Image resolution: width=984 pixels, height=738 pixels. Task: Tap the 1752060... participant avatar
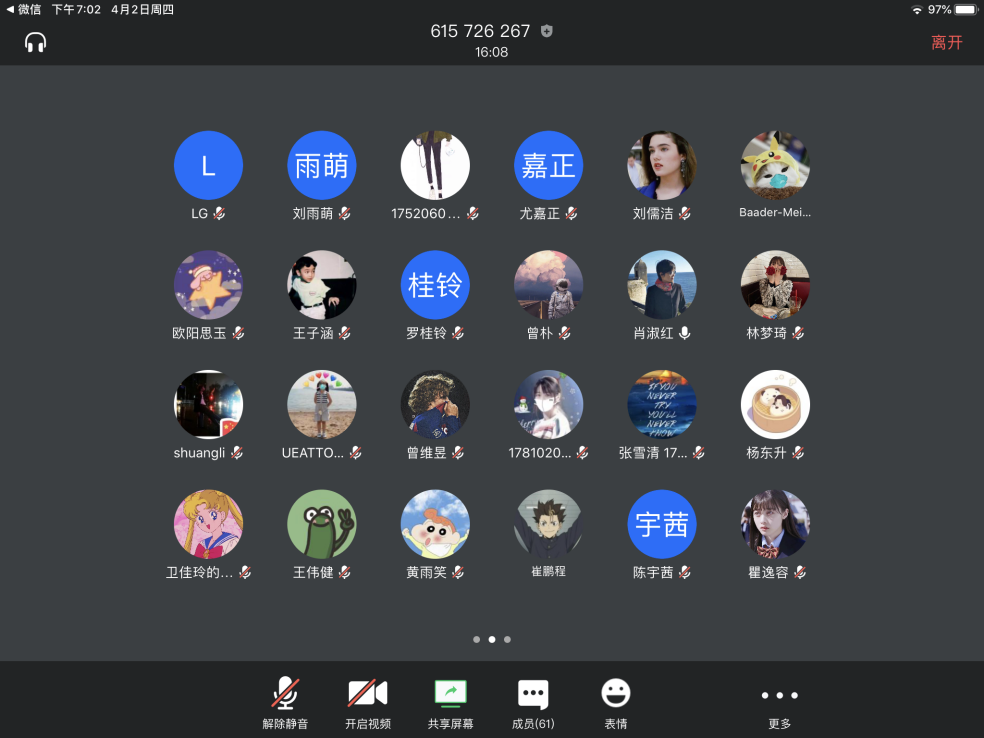click(x=435, y=166)
